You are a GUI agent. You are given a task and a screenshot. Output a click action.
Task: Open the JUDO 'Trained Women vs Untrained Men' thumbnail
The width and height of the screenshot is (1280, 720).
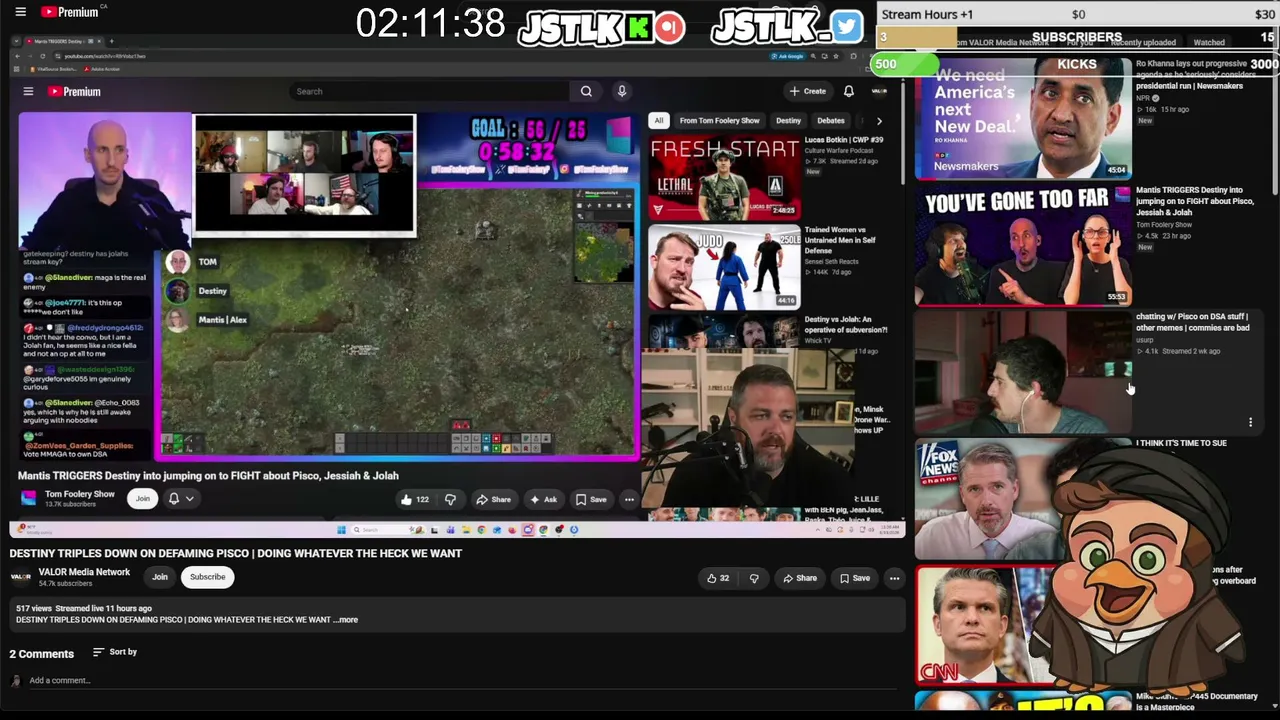724,266
